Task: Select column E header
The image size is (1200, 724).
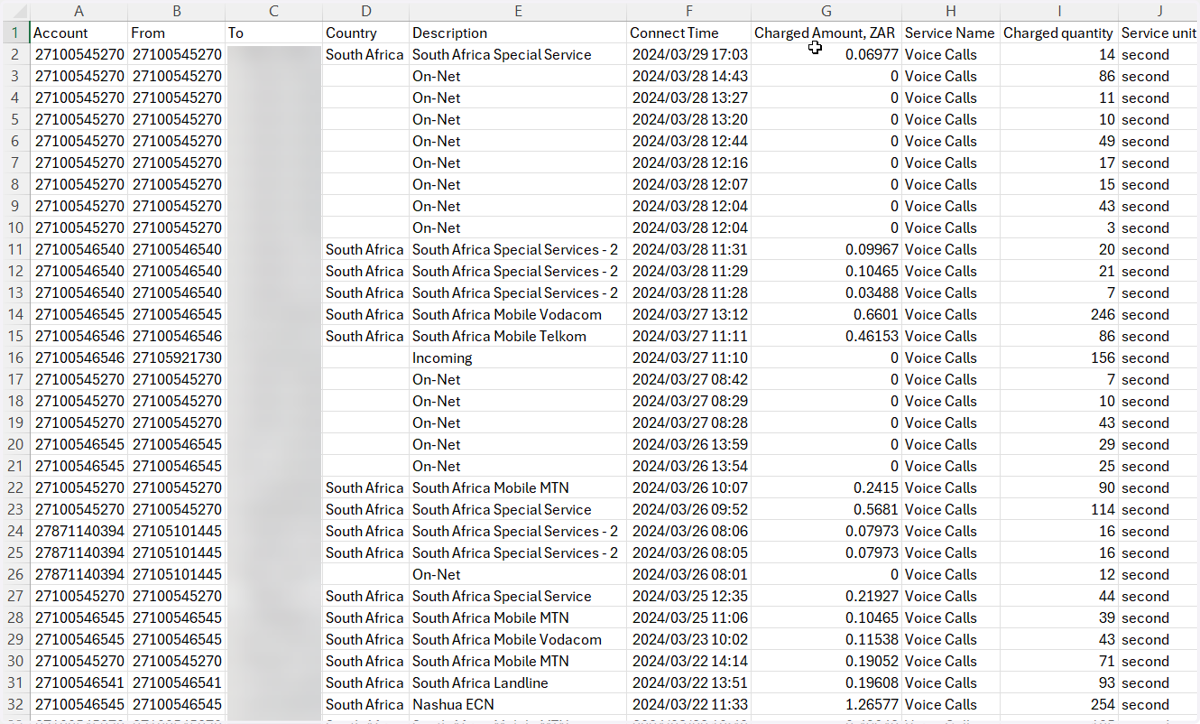Action: coord(517,10)
